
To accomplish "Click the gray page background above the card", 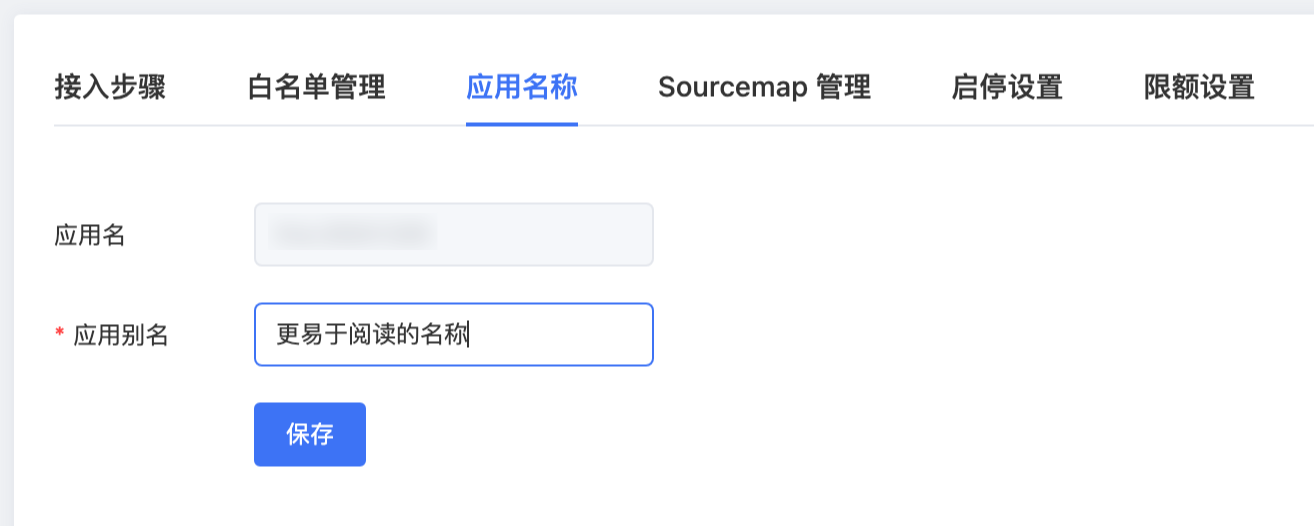I will [657, 6].
